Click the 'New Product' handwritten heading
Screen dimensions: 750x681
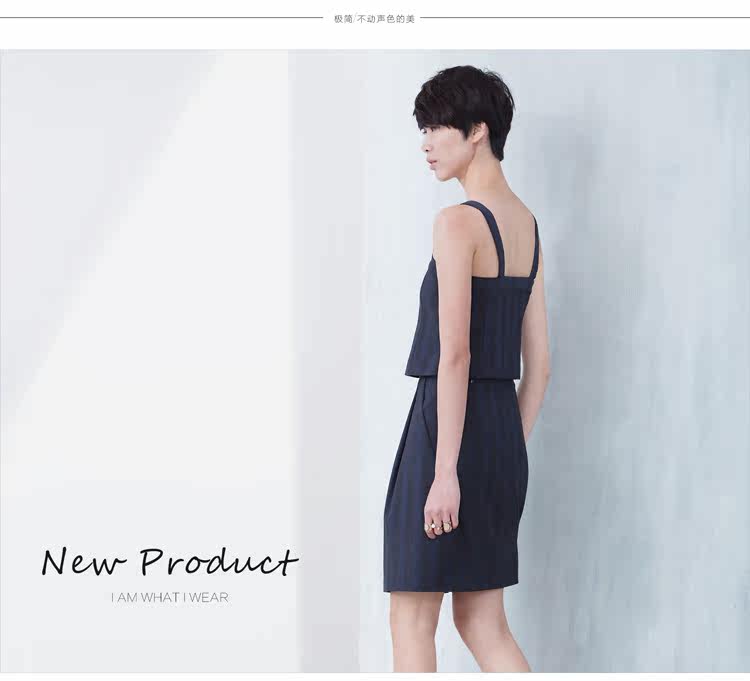170,561
